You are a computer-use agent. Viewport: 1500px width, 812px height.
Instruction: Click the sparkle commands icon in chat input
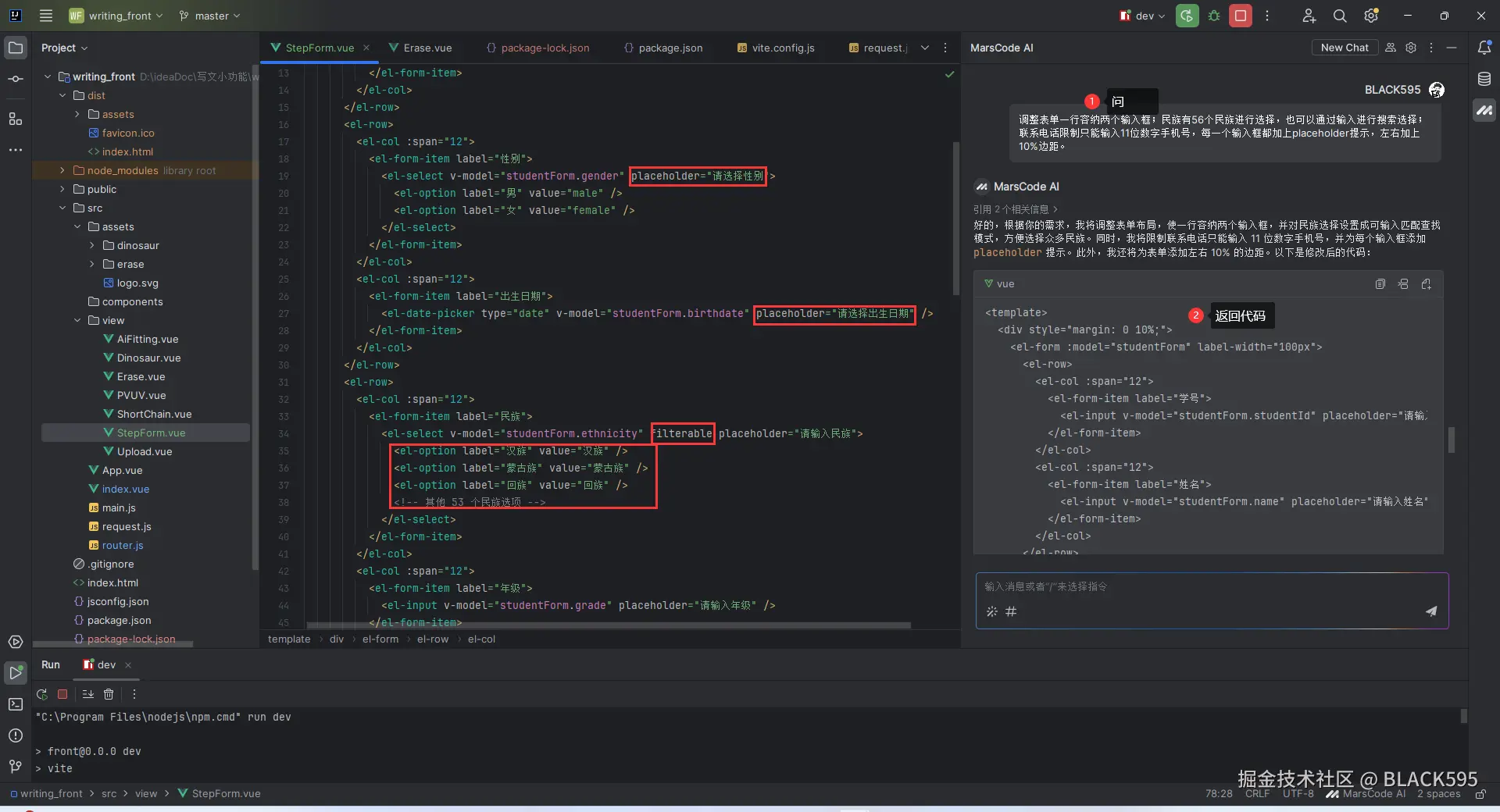coord(992,611)
